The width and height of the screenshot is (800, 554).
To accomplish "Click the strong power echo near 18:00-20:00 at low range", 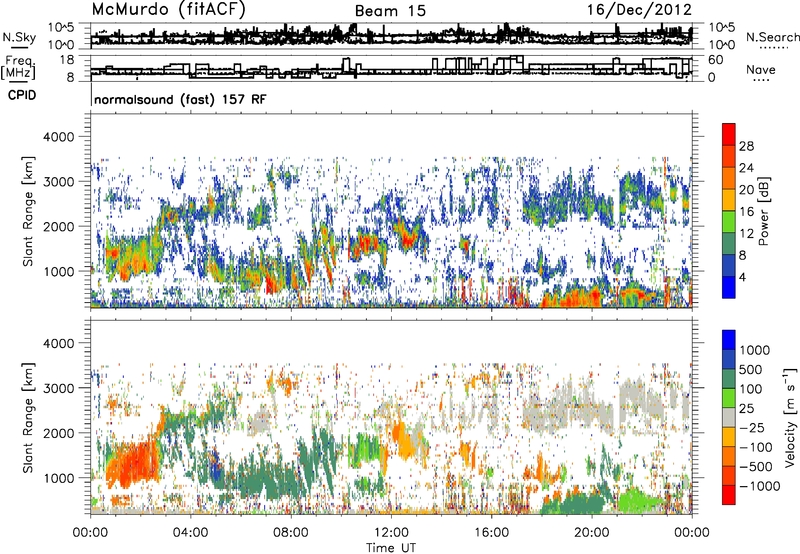I will pyautogui.click(x=571, y=298).
